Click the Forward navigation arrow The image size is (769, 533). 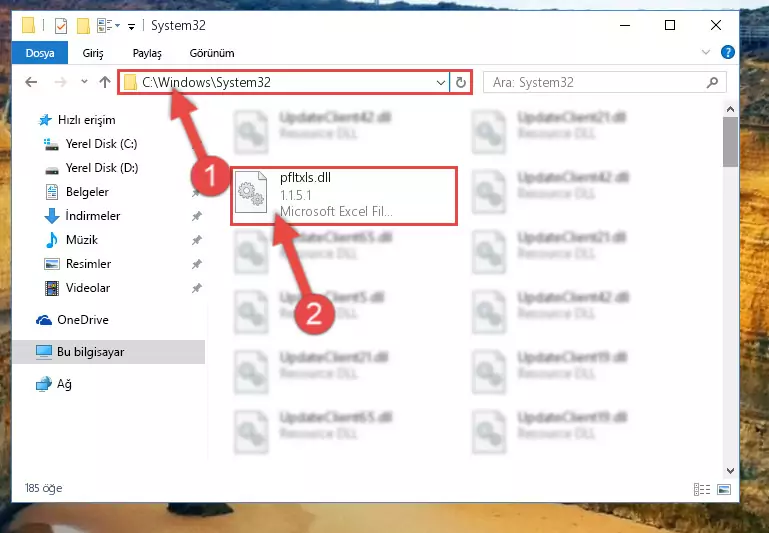pyautogui.click(x=60, y=82)
